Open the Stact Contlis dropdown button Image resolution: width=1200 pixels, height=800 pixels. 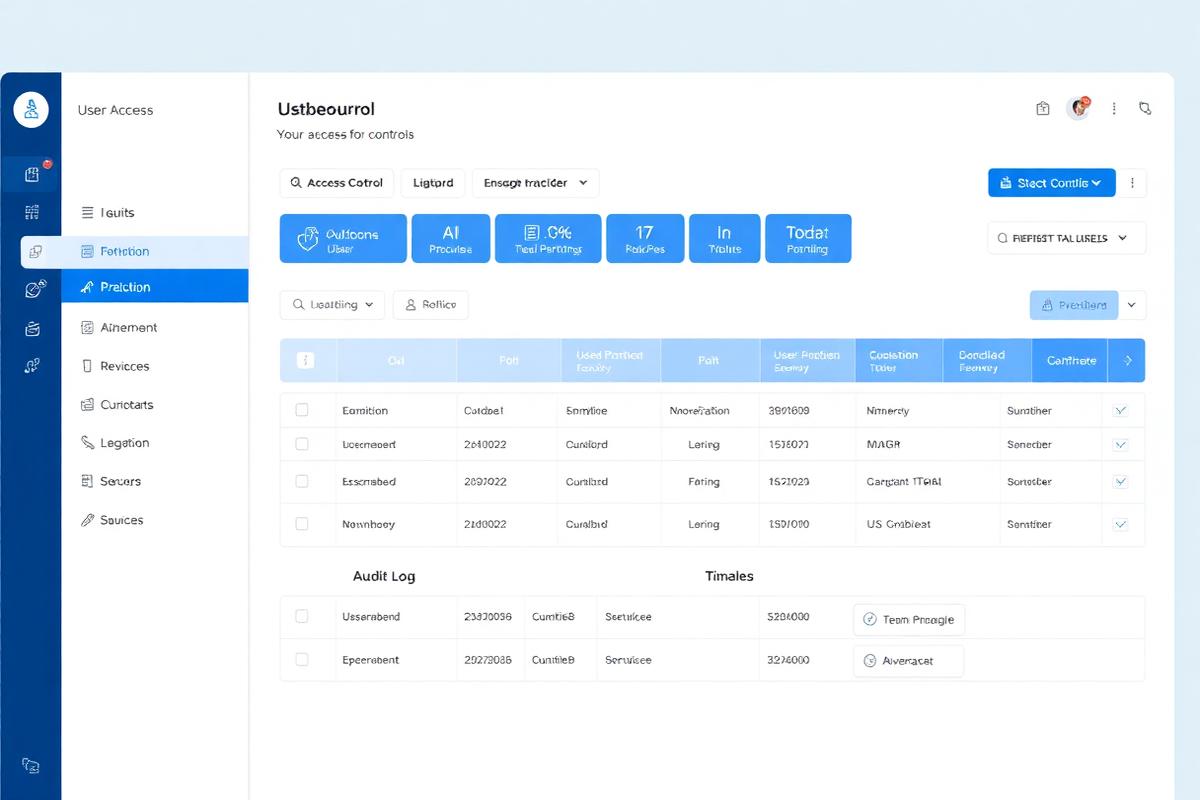[1051, 183]
